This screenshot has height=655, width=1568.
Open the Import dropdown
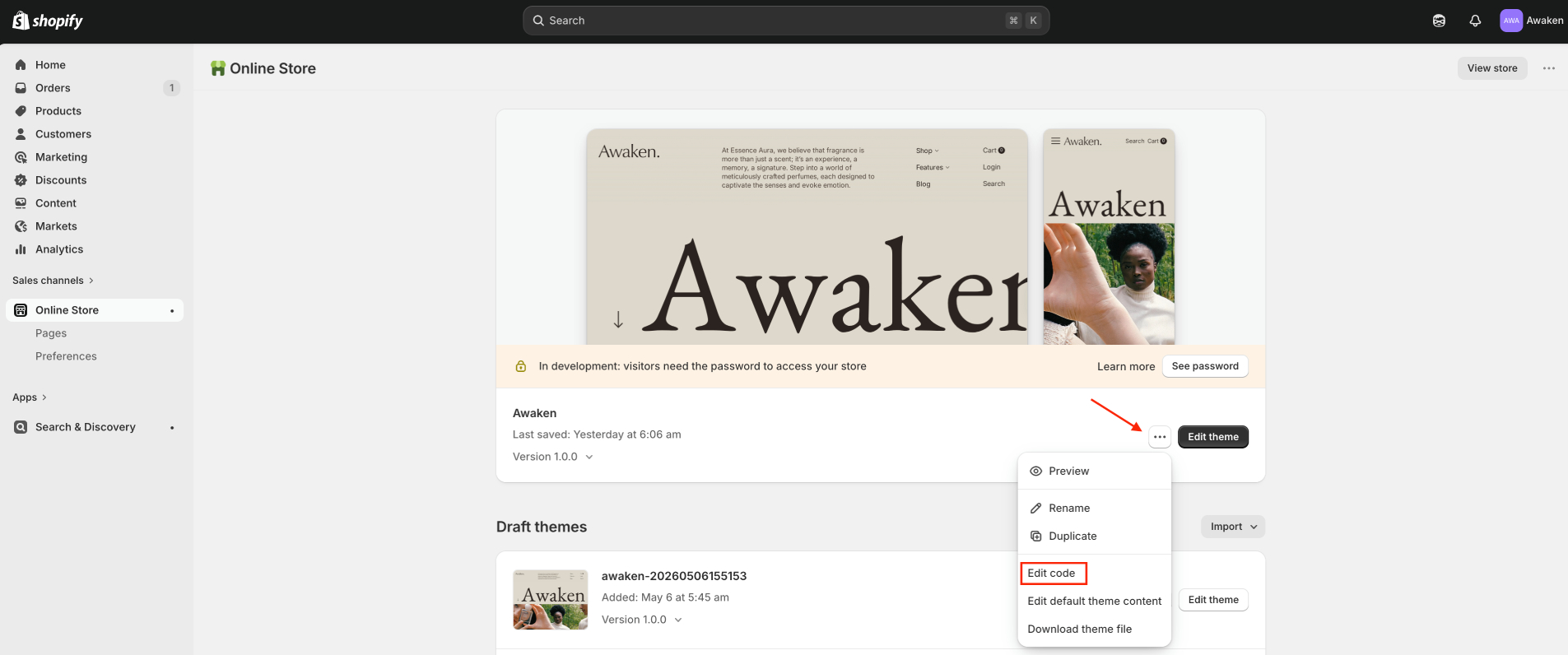(1233, 527)
